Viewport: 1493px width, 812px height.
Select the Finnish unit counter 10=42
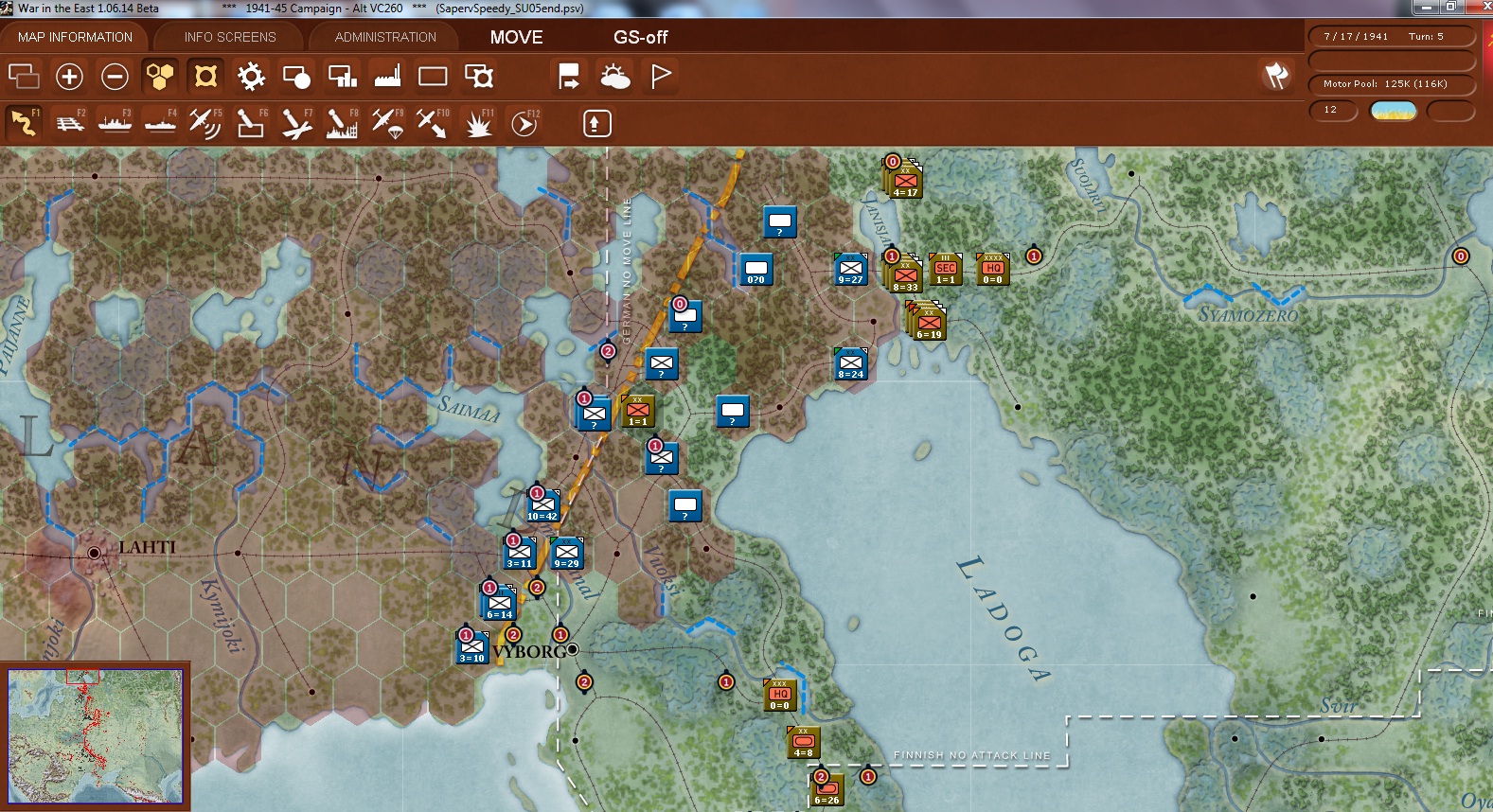click(542, 506)
